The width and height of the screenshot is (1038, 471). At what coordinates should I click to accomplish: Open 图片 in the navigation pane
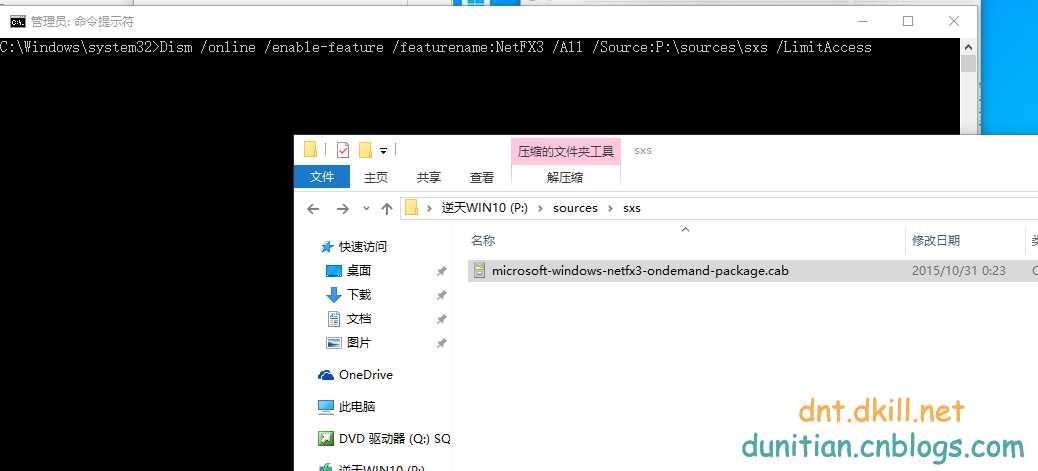tap(359, 342)
